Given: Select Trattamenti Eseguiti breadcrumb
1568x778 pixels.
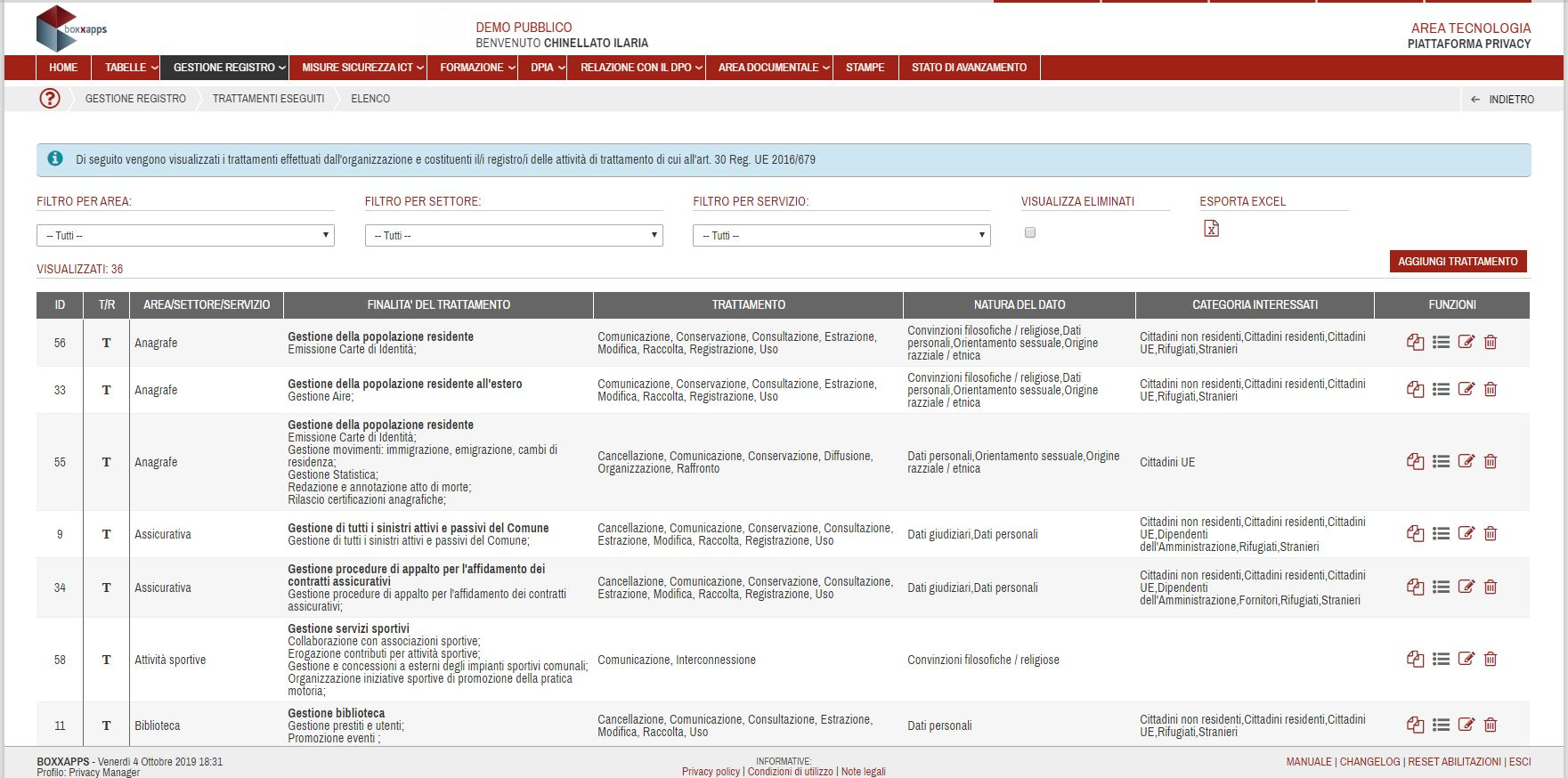Looking at the screenshot, I should 268,99.
